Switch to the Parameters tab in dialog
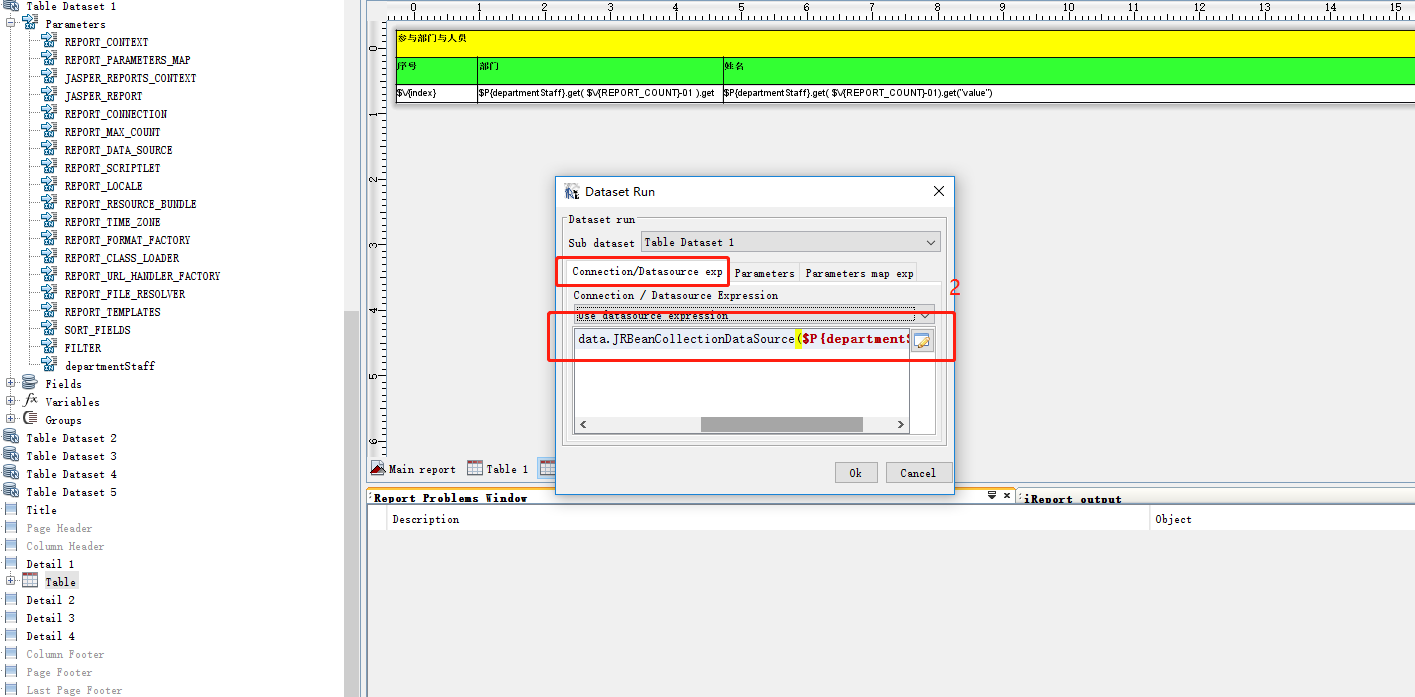1415x697 pixels. pos(764,273)
